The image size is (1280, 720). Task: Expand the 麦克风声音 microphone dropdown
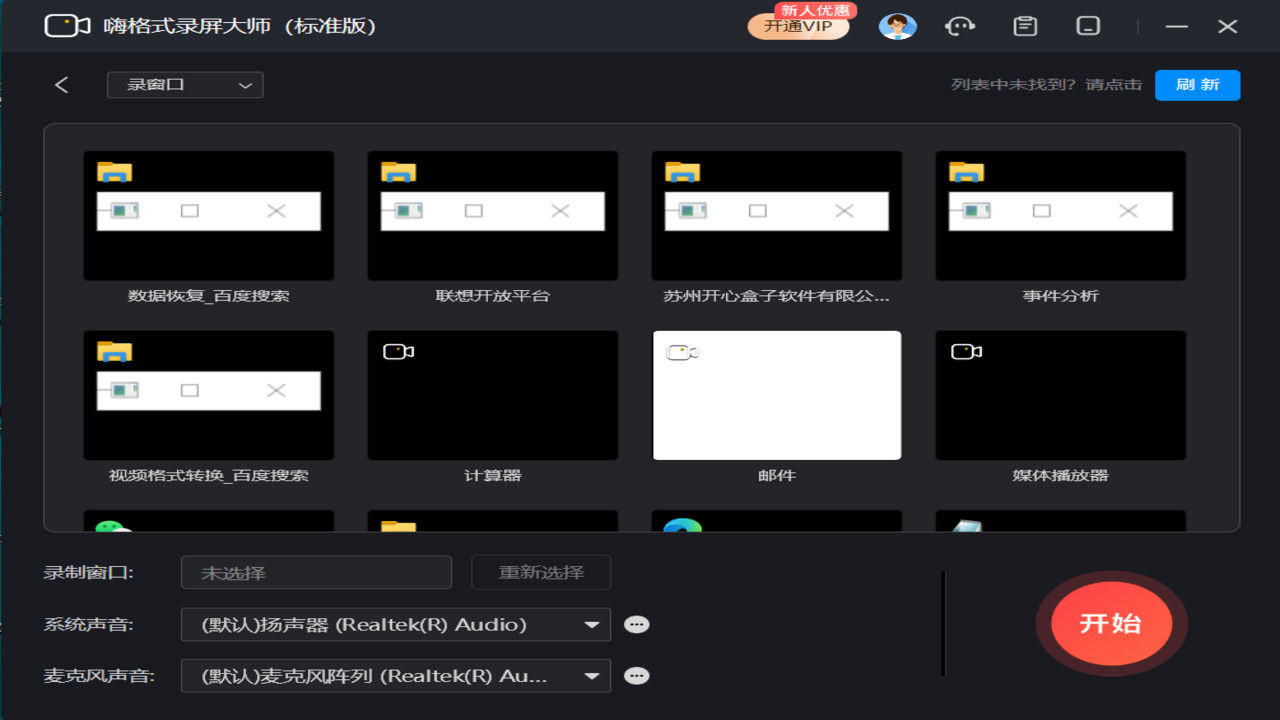(395, 676)
